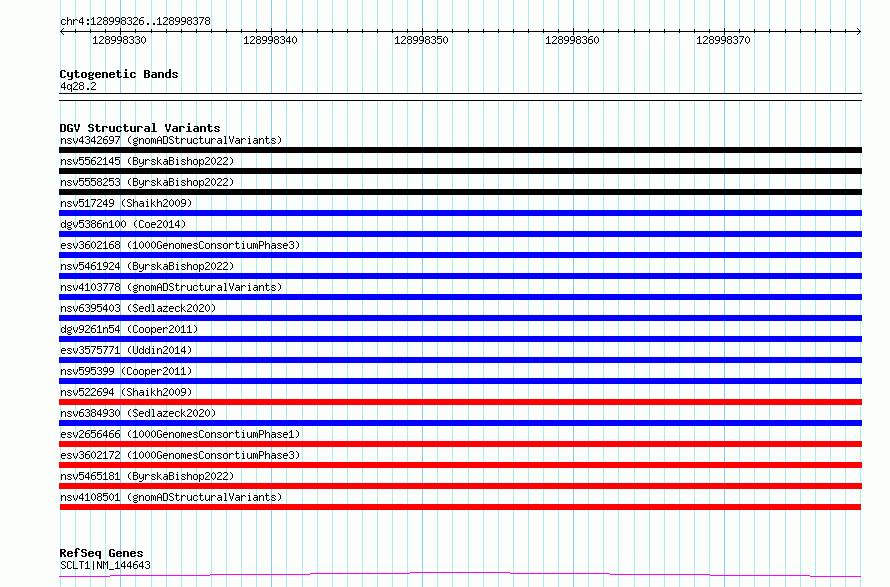The image size is (890, 587).
Task: Select the Cytogenetic Bands track title
Action: click(x=119, y=74)
